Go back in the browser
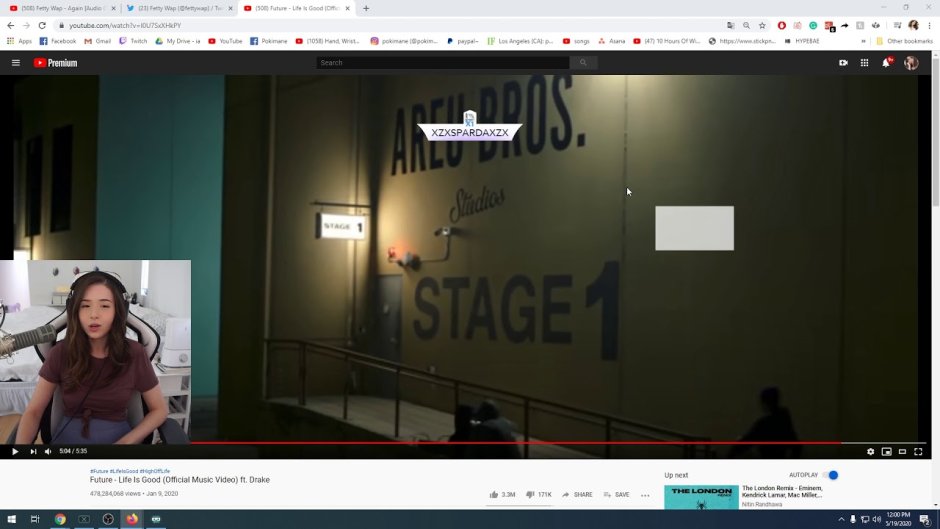This screenshot has height=529, width=940. pyautogui.click(x=11, y=25)
